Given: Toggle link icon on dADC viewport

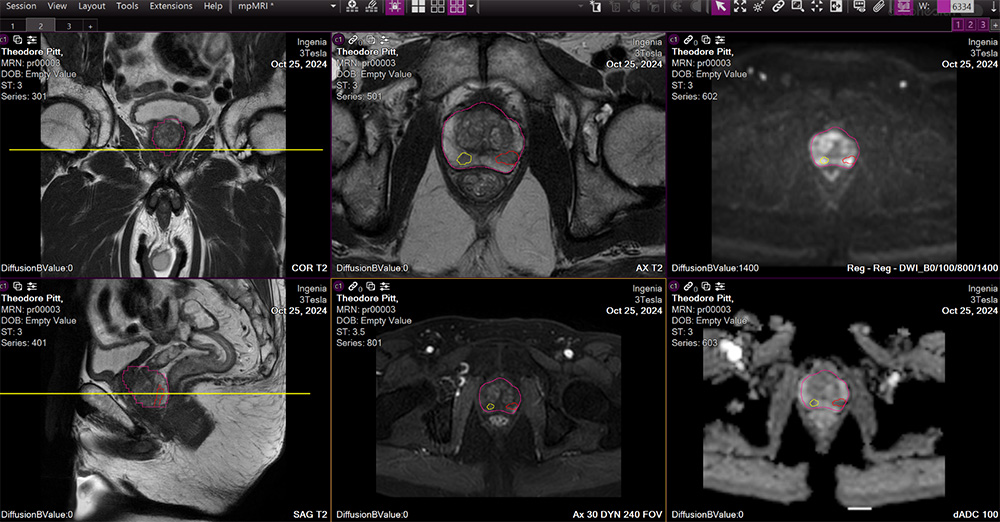Looking at the screenshot, I should click(689, 286).
